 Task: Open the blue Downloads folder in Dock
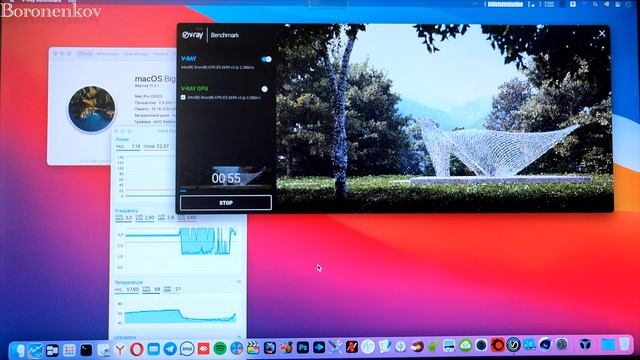coord(608,344)
